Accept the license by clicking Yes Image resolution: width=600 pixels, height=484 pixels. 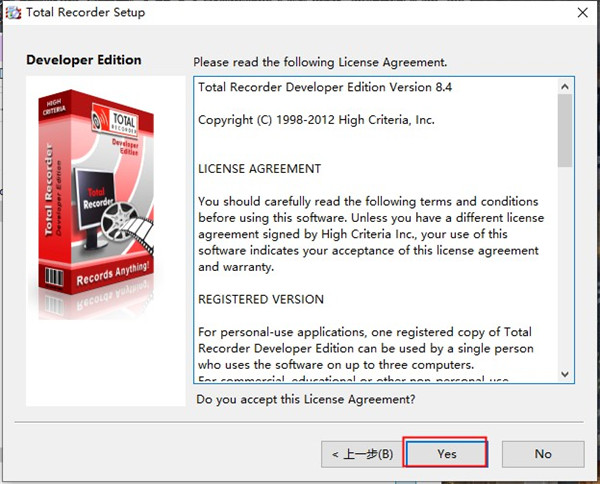tap(446, 454)
